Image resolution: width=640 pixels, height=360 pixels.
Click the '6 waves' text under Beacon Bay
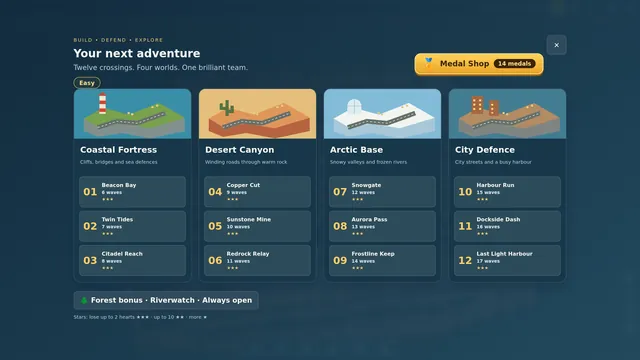[x=112, y=193]
